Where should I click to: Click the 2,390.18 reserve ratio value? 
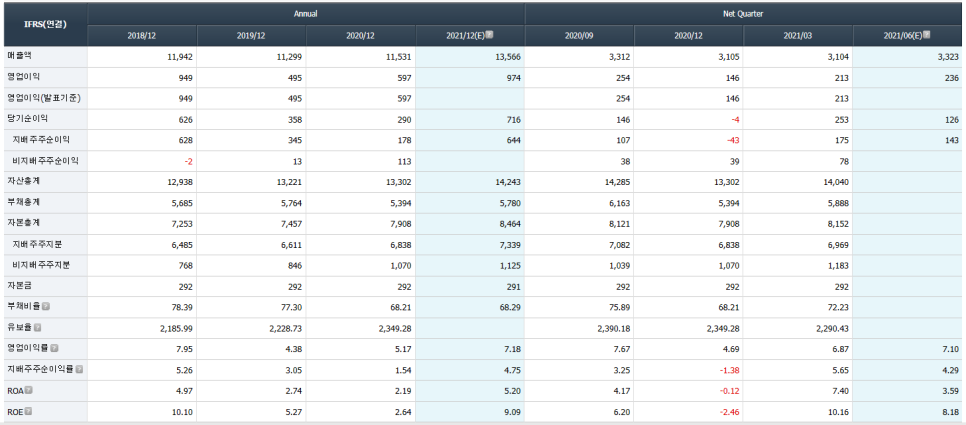[614, 329]
